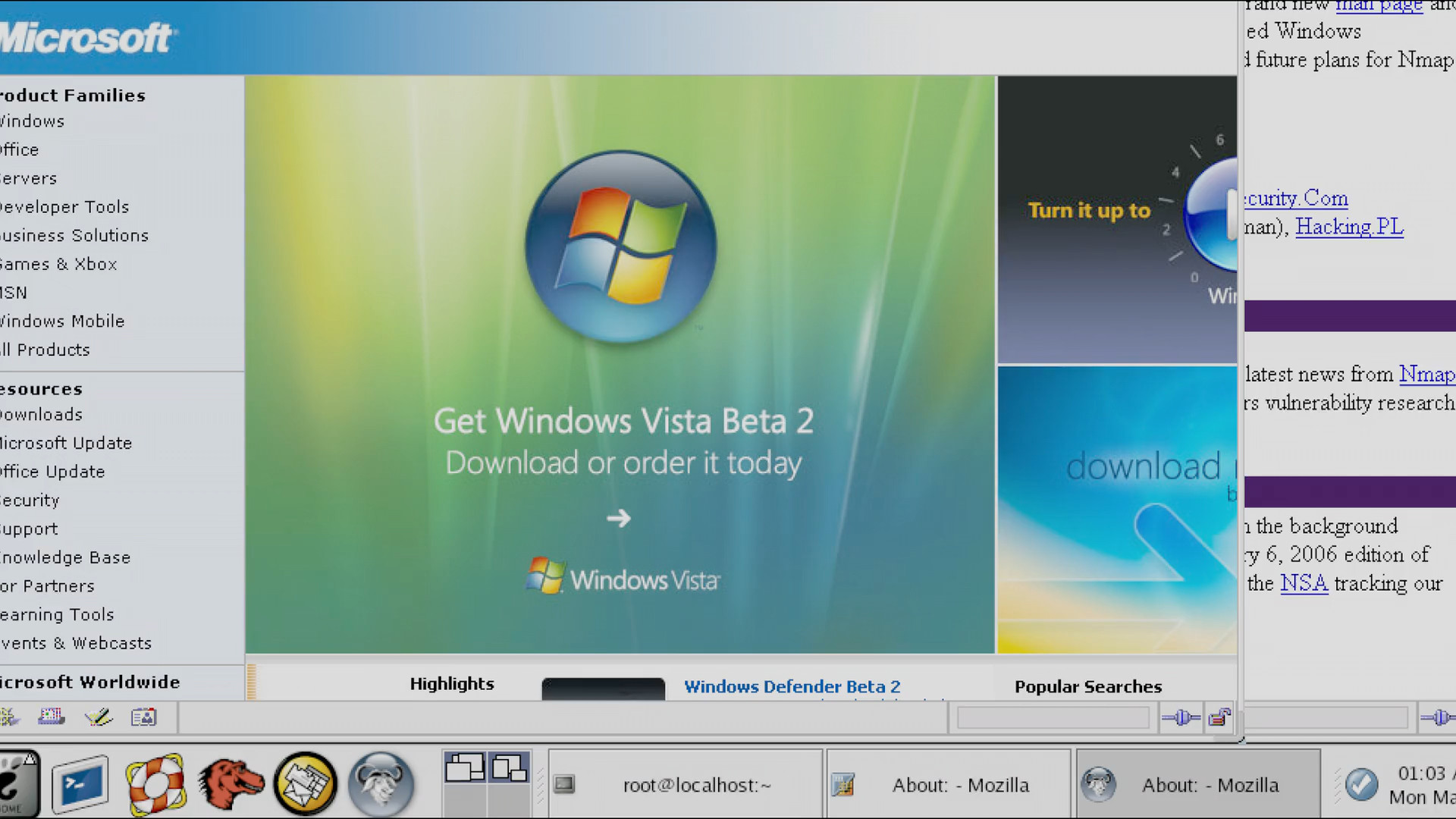Switch to root@localhost terminal taskbar button
This screenshot has height=819, width=1456.
click(685, 785)
